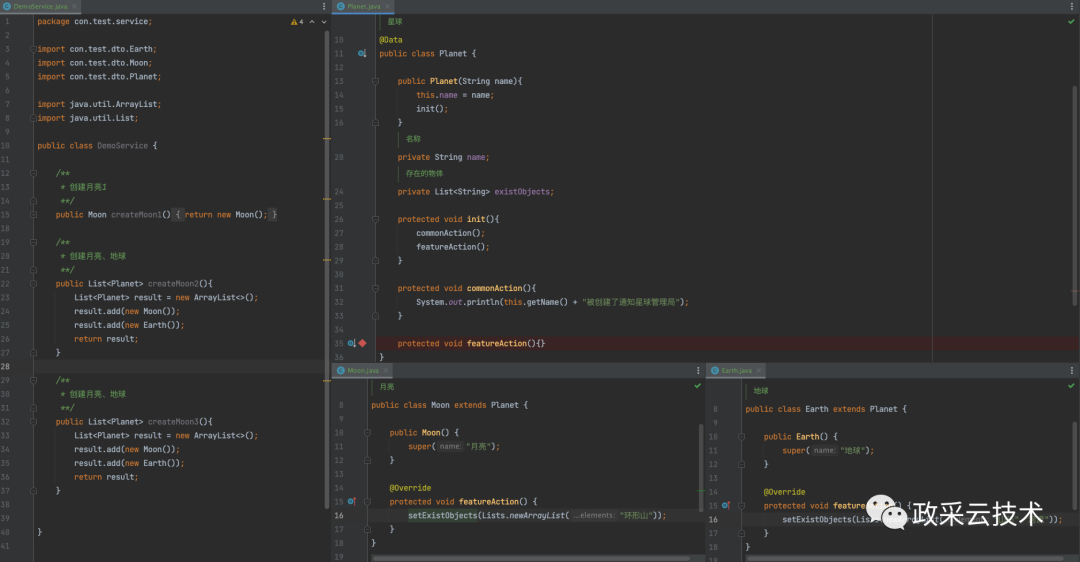Screen dimensions: 1080x562
Task: Close the Moon.java tab
Action: coord(384,371)
